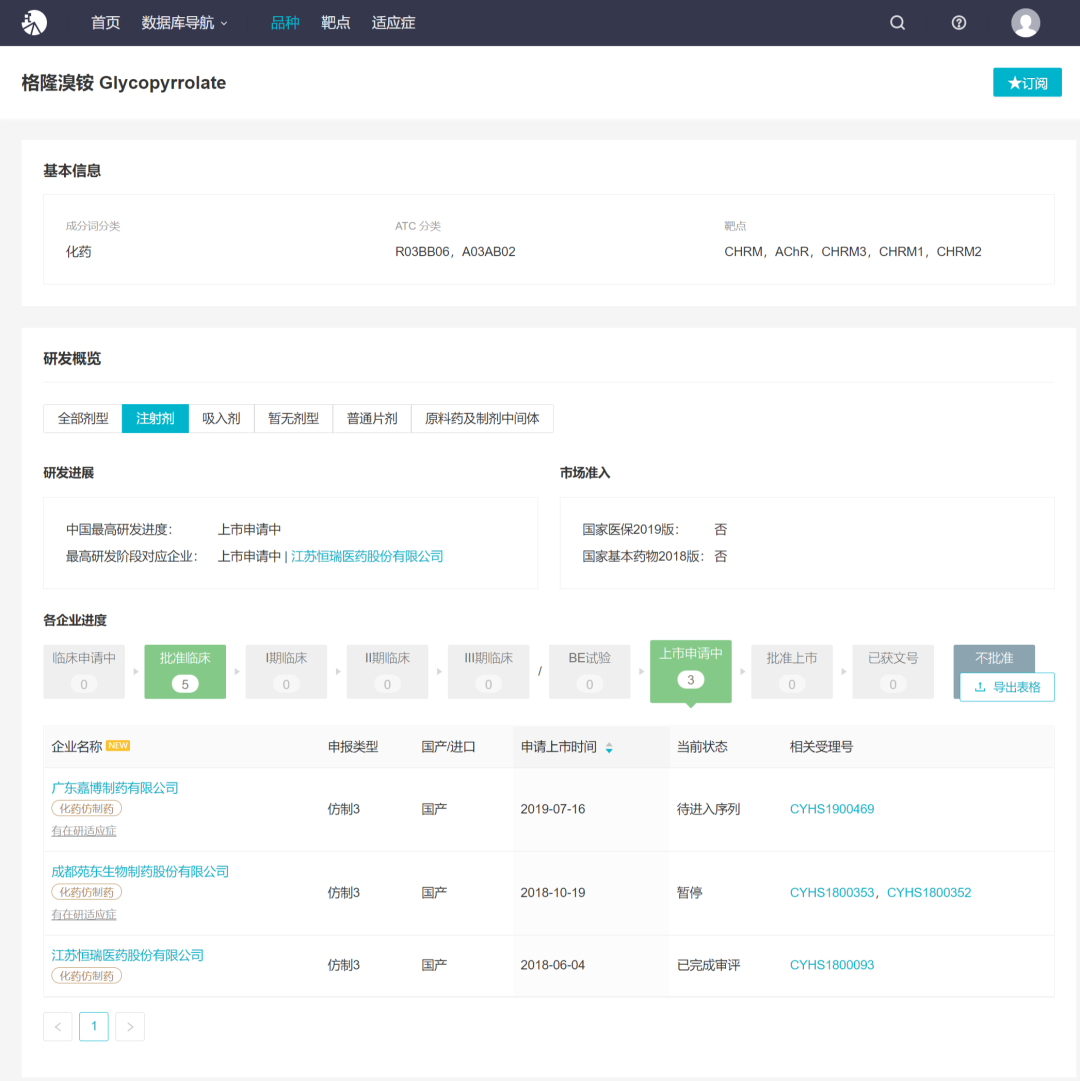This screenshot has width=1080, height=1081.
Task: Click the 暂停 status cell
Action: click(x=690, y=893)
